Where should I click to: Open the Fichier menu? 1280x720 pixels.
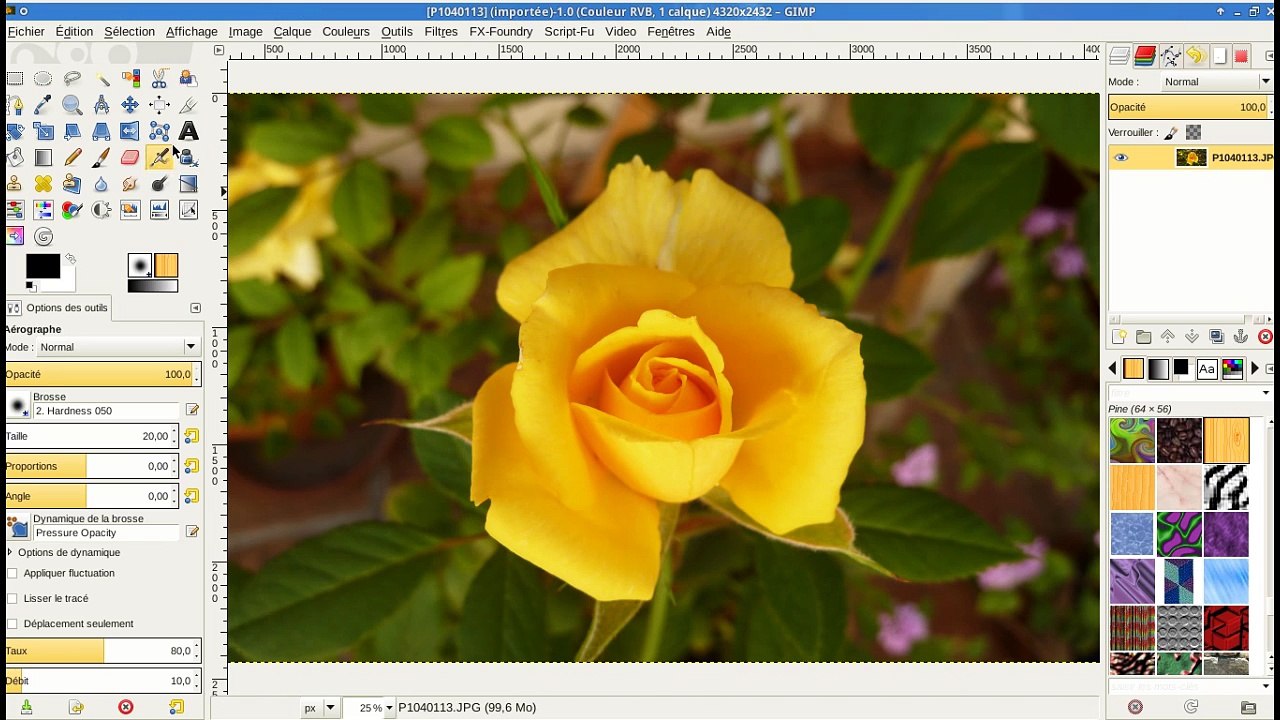tap(26, 32)
